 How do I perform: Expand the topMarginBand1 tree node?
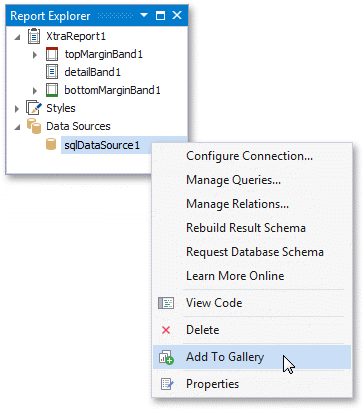(35, 55)
